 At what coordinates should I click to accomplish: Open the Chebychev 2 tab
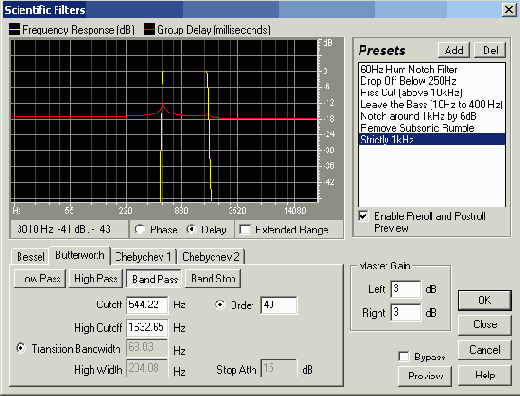click(211, 257)
